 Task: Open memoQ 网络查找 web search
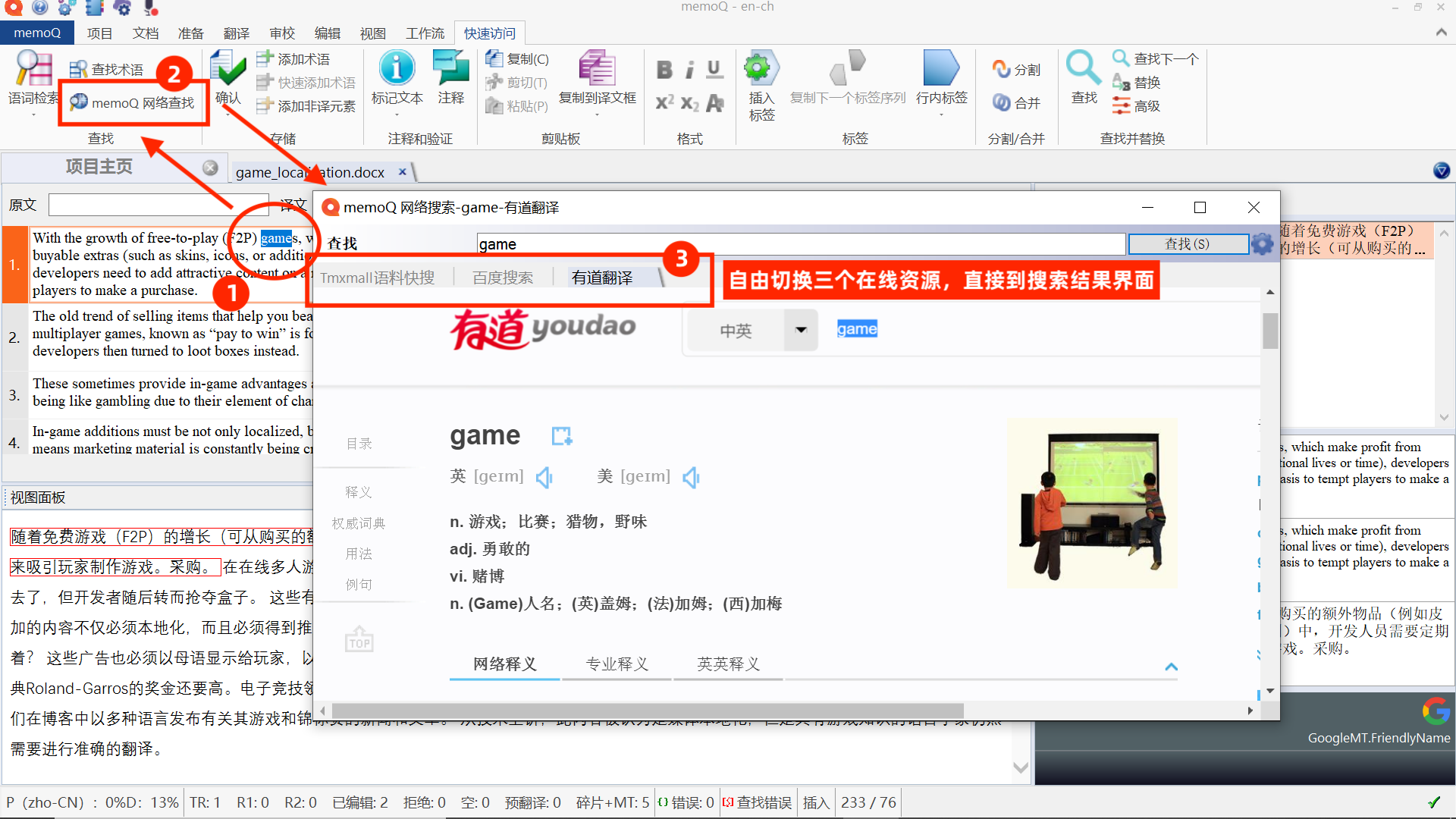(x=133, y=102)
